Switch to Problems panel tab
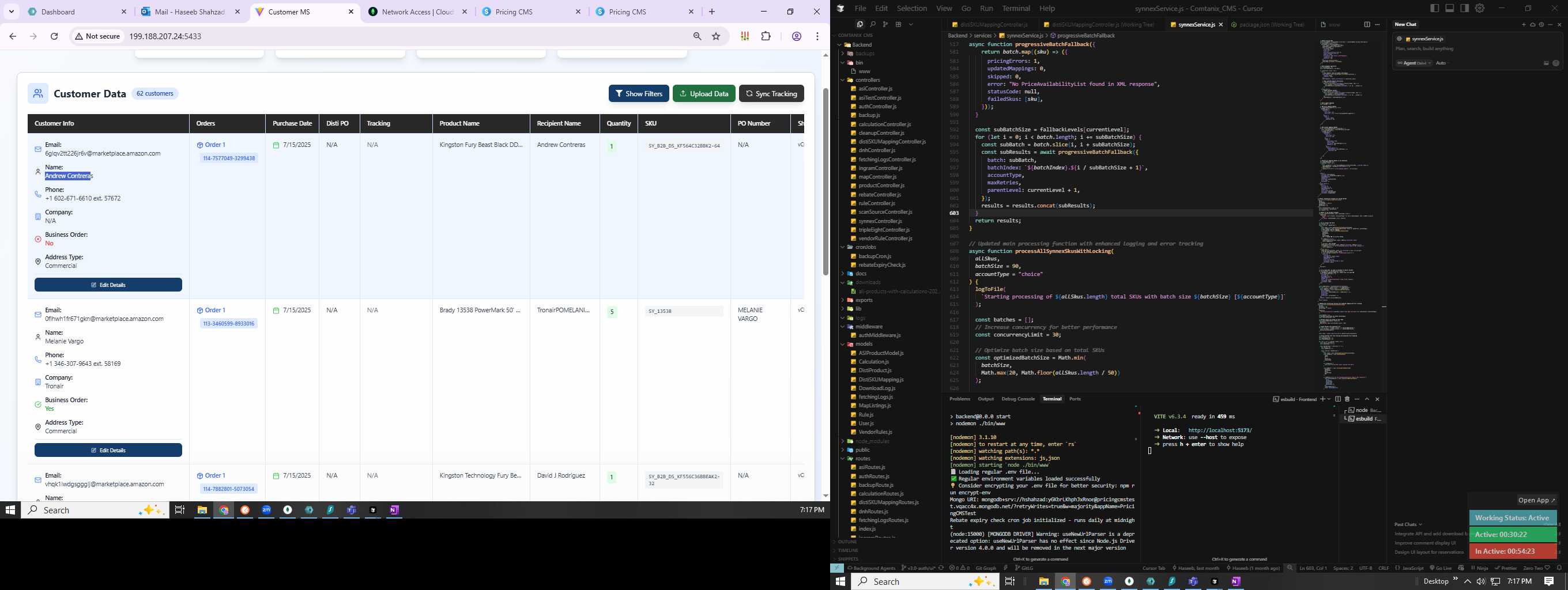The height and width of the screenshot is (590, 1568). [x=960, y=399]
